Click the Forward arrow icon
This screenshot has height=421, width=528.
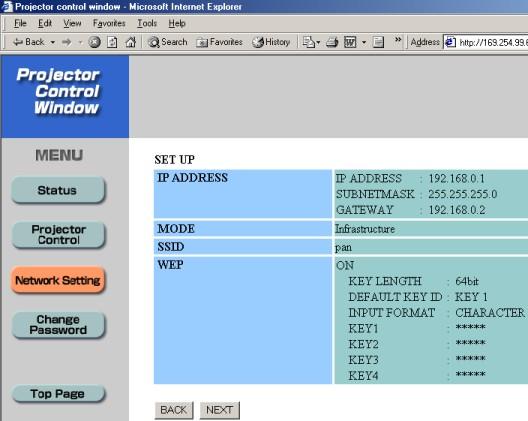(67, 42)
